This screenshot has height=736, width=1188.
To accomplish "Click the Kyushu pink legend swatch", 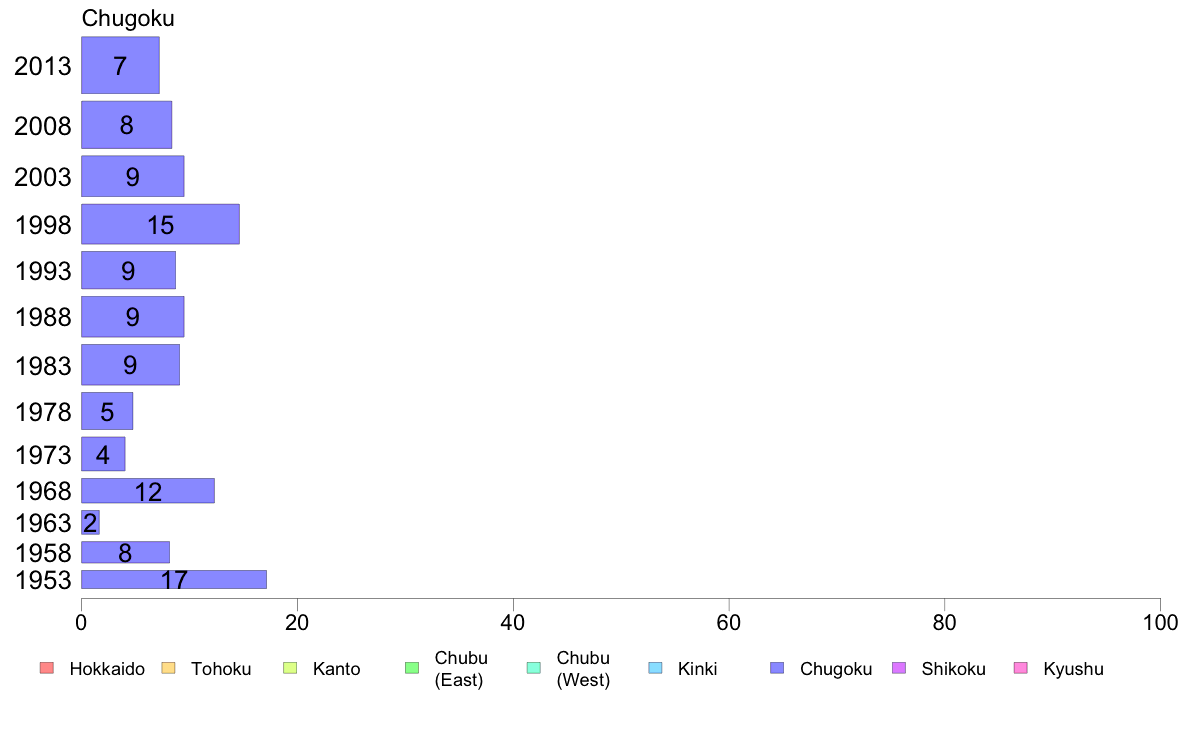I will tap(1021, 668).
